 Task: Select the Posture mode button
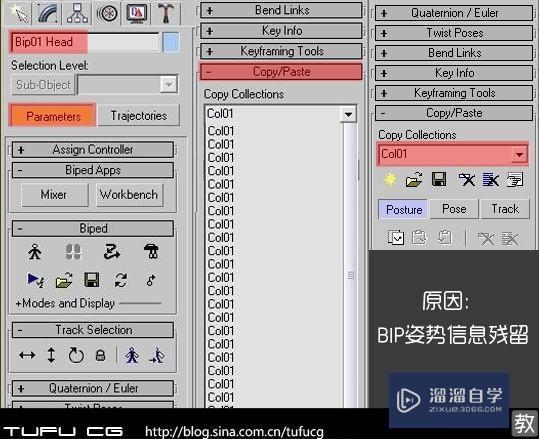pyautogui.click(x=404, y=209)
